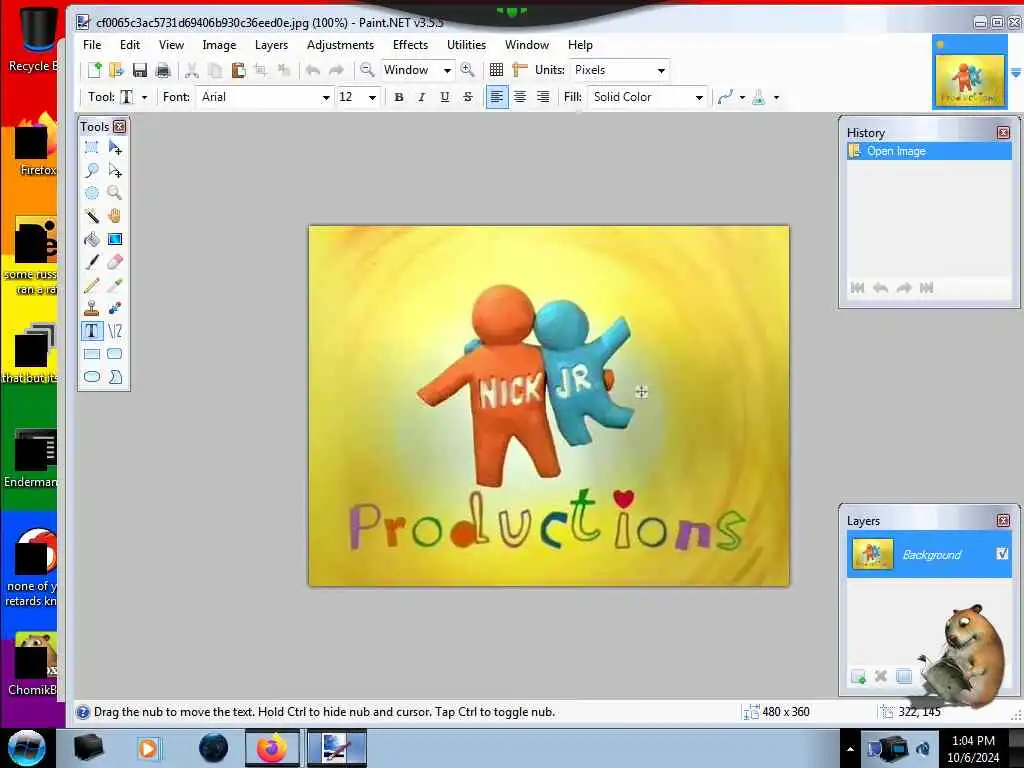Close the Tools panel
Image resolution: width=1024 pixels, height=768 pixels.
point(120,126)
